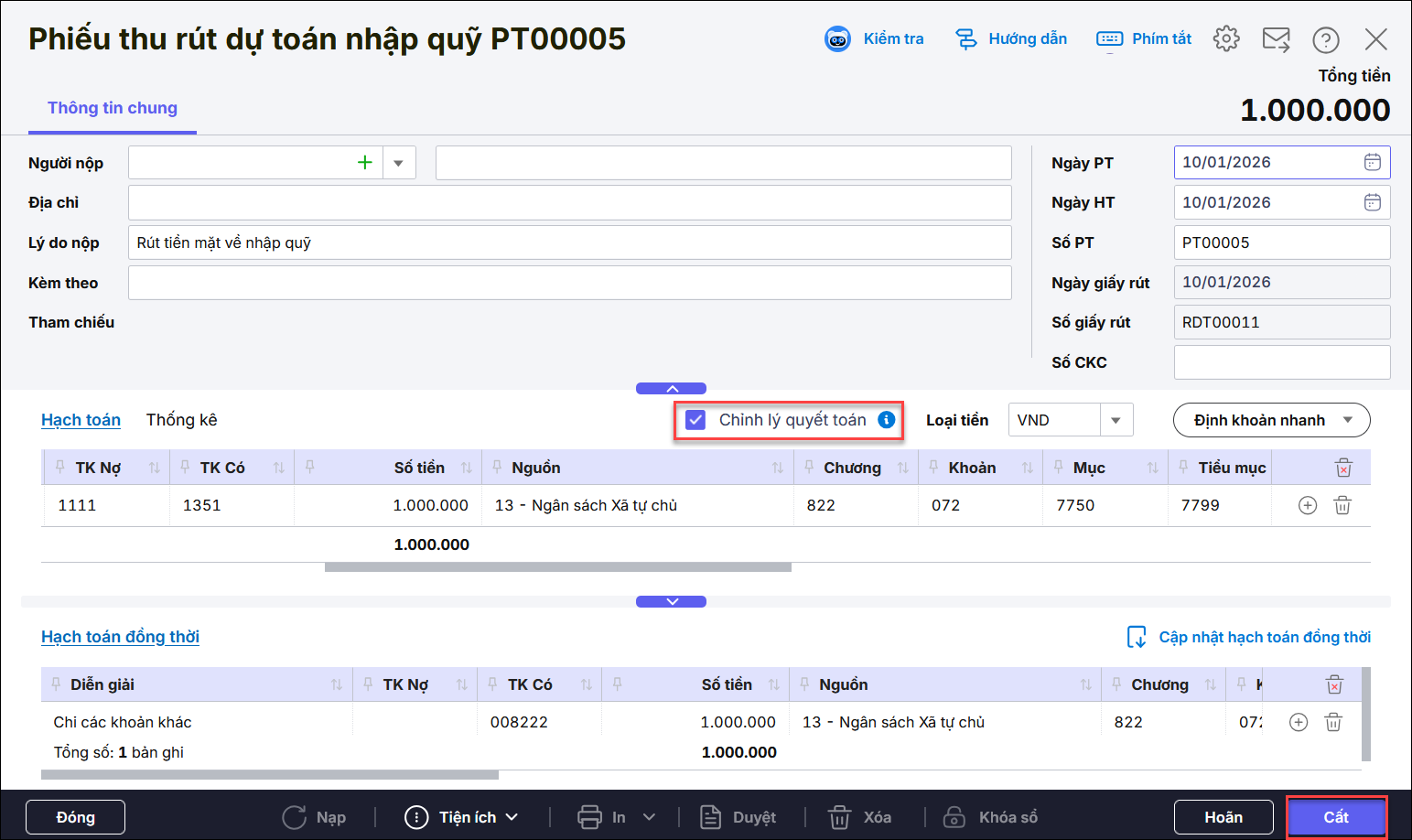Open calendar picker for Ngày PT
This screenshot has height=840, width=1412.
tap(1372, 162)
